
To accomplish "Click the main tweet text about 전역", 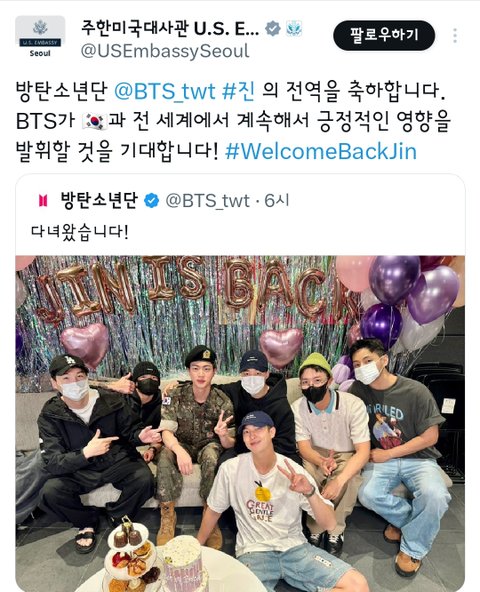I will click(x=233, y=122).
